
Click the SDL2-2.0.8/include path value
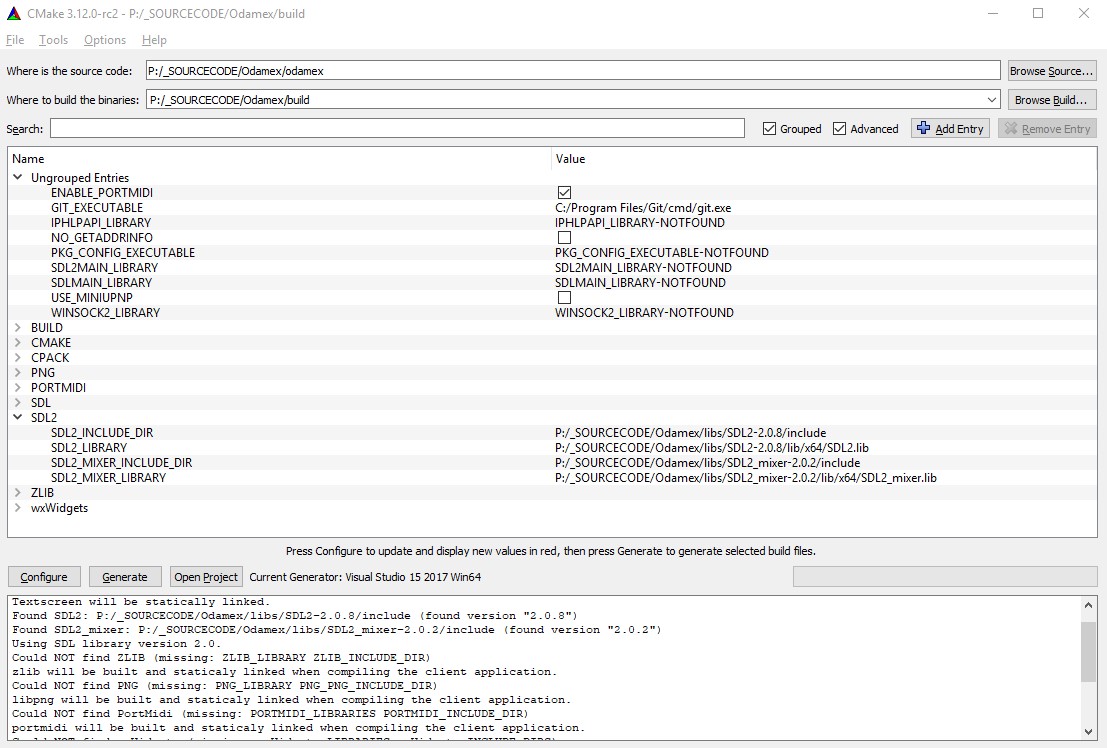(x=690, y=432)
